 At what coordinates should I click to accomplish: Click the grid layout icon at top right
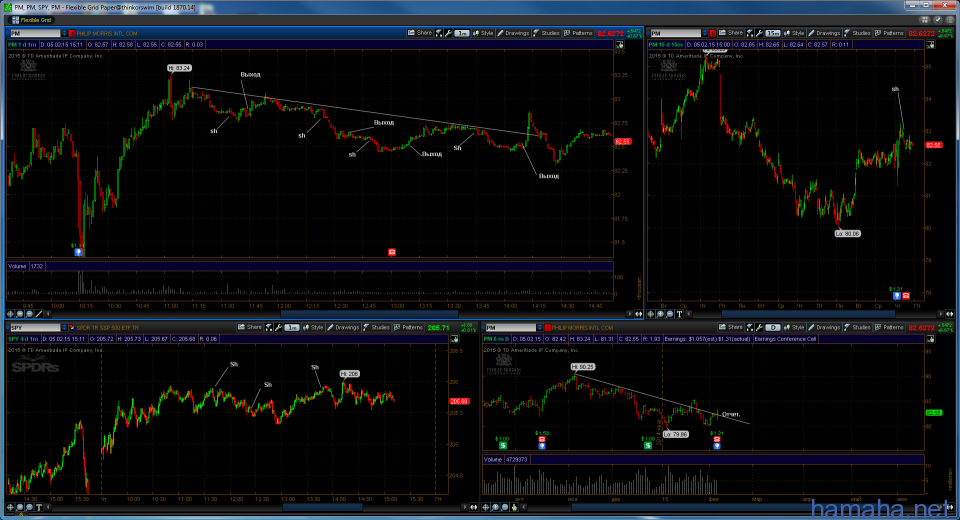point(925,20)
